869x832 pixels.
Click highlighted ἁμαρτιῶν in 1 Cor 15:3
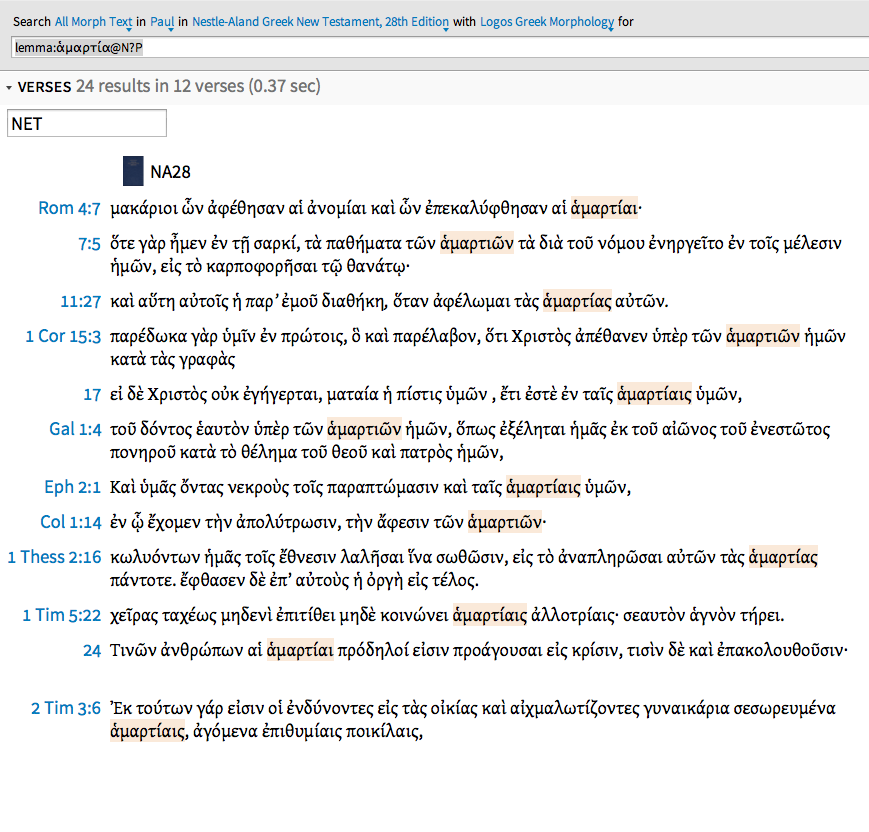point(763,336)
